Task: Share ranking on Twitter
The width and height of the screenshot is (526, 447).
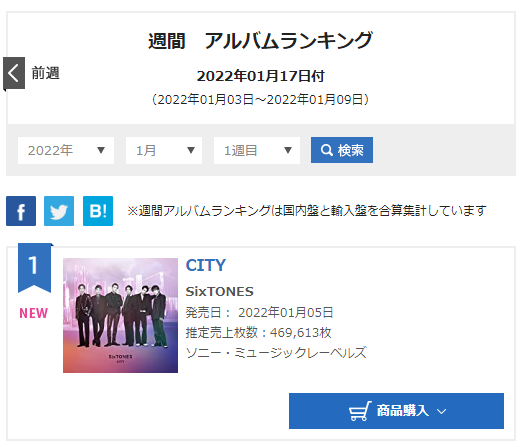Action: 59,211
